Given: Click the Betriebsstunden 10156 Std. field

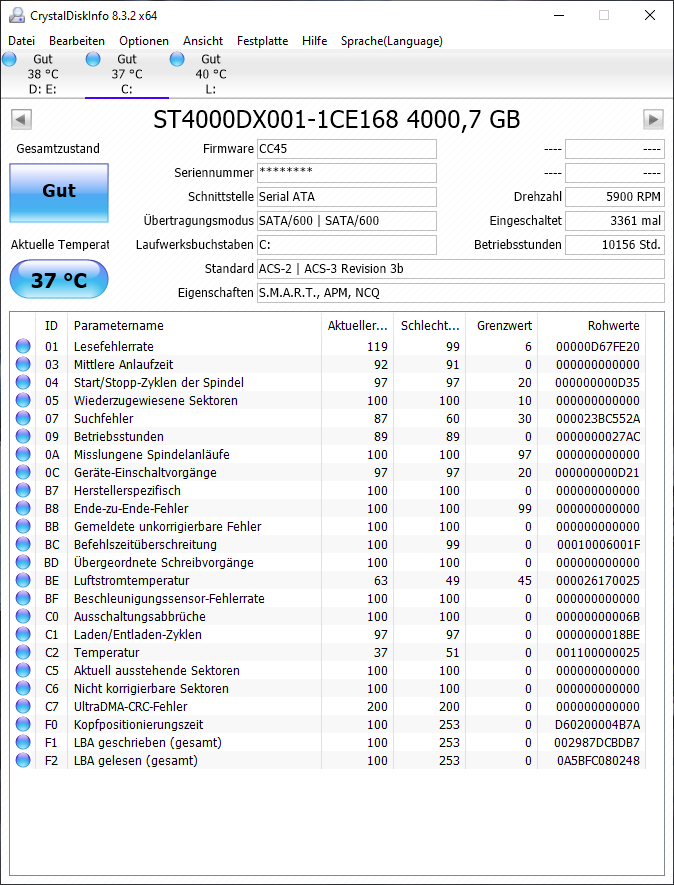Looking at the screenshot, I should click(x=615, y=245).
